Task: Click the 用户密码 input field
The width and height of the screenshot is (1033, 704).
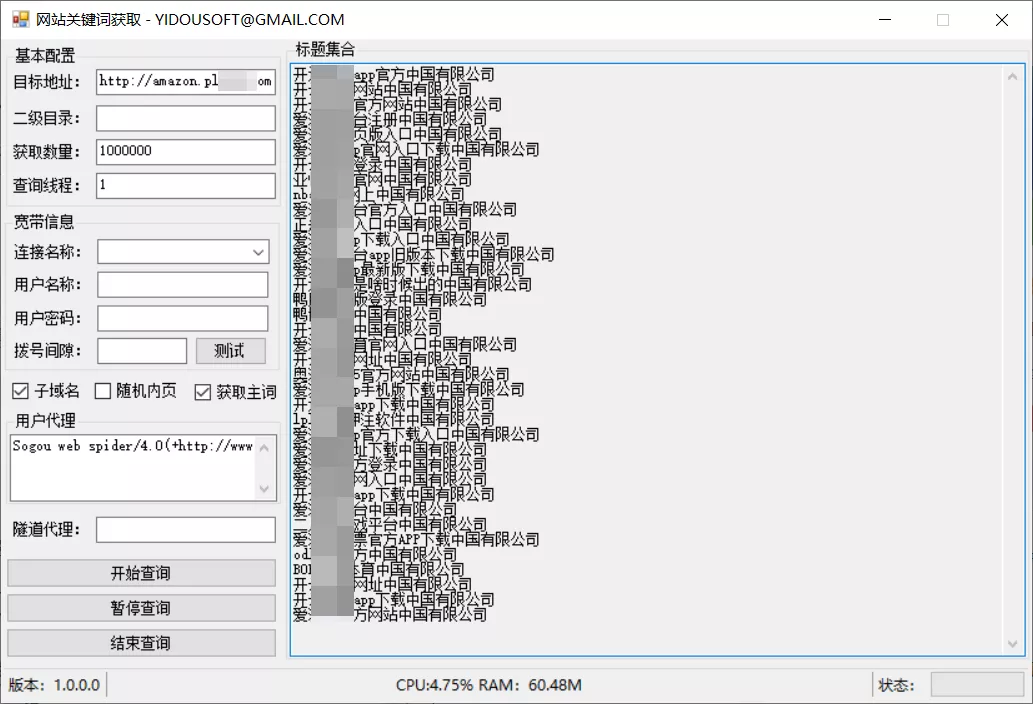Action: pyautogui.click(x=182, y=318)
